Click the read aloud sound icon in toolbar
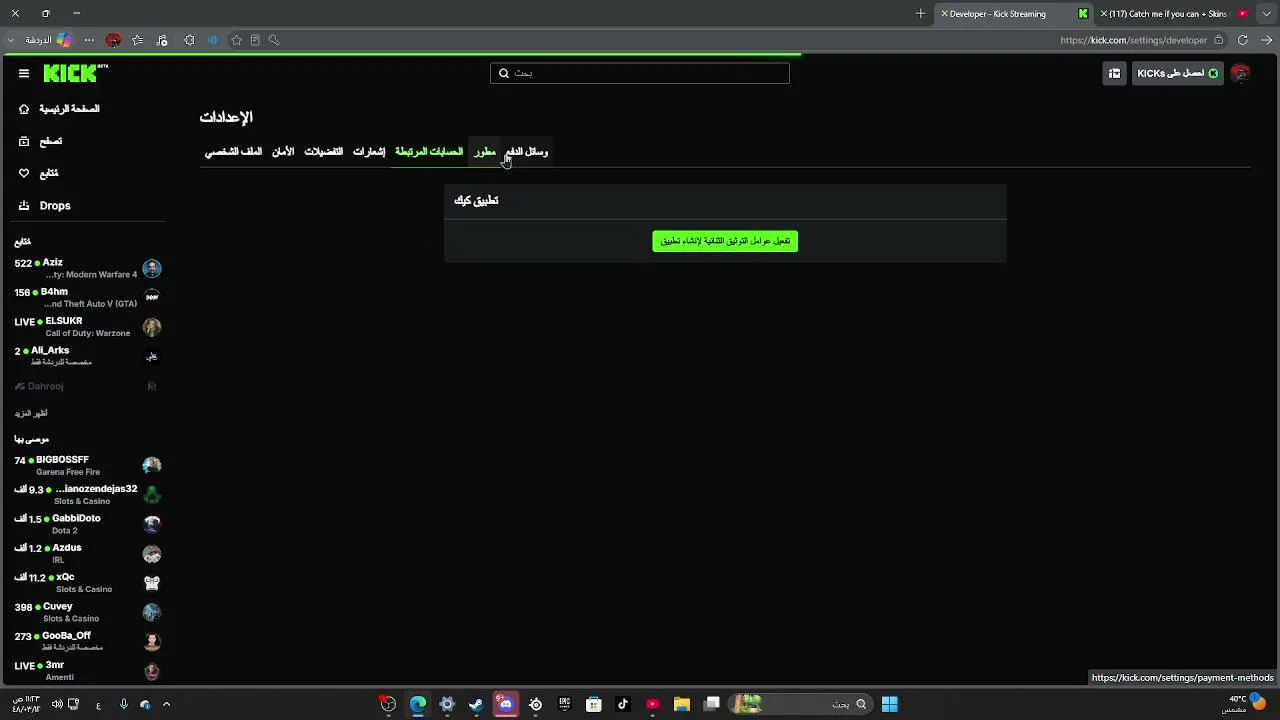Viewport: 1280px width, 720px height. click(212, 40)
